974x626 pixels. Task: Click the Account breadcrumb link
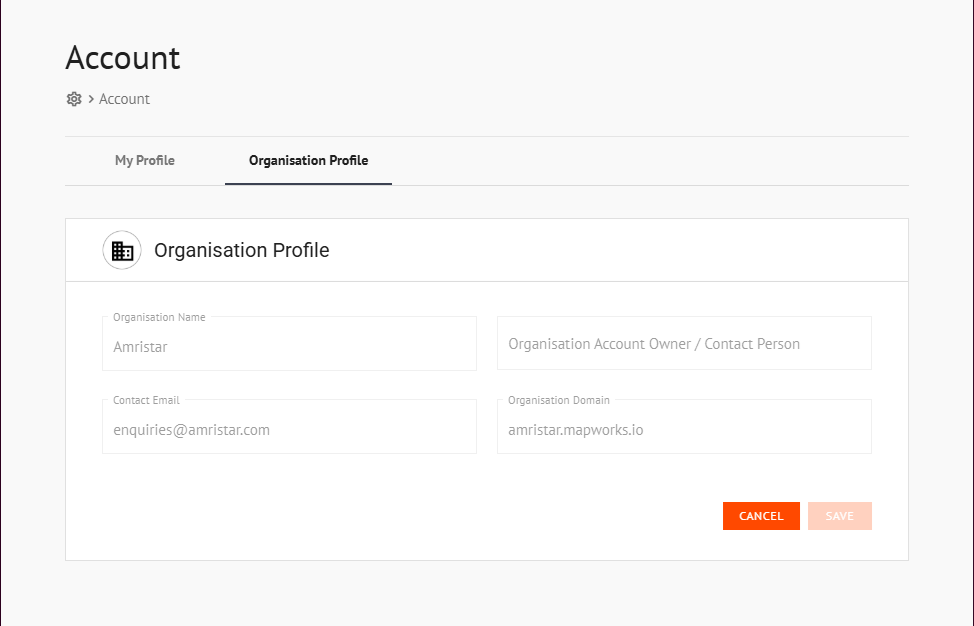pyautogui.click(x=124, y=99)
